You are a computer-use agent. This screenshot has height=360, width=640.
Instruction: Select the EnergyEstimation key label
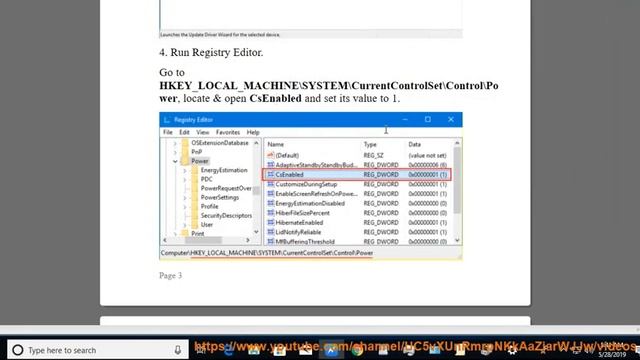(224, 170)
